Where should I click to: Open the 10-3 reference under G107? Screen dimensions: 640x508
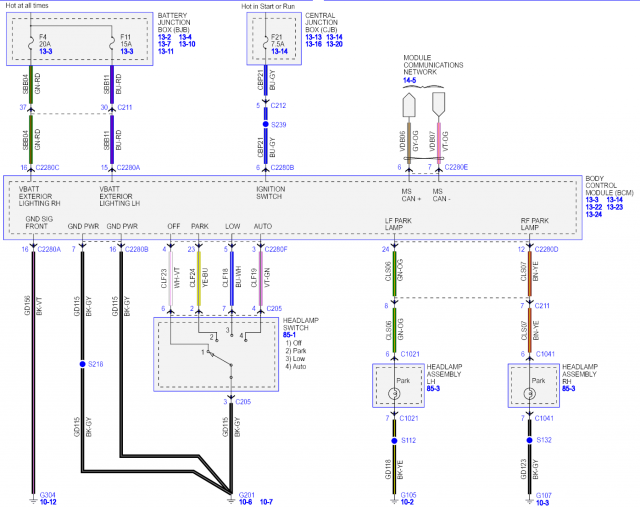click(543, 503)
